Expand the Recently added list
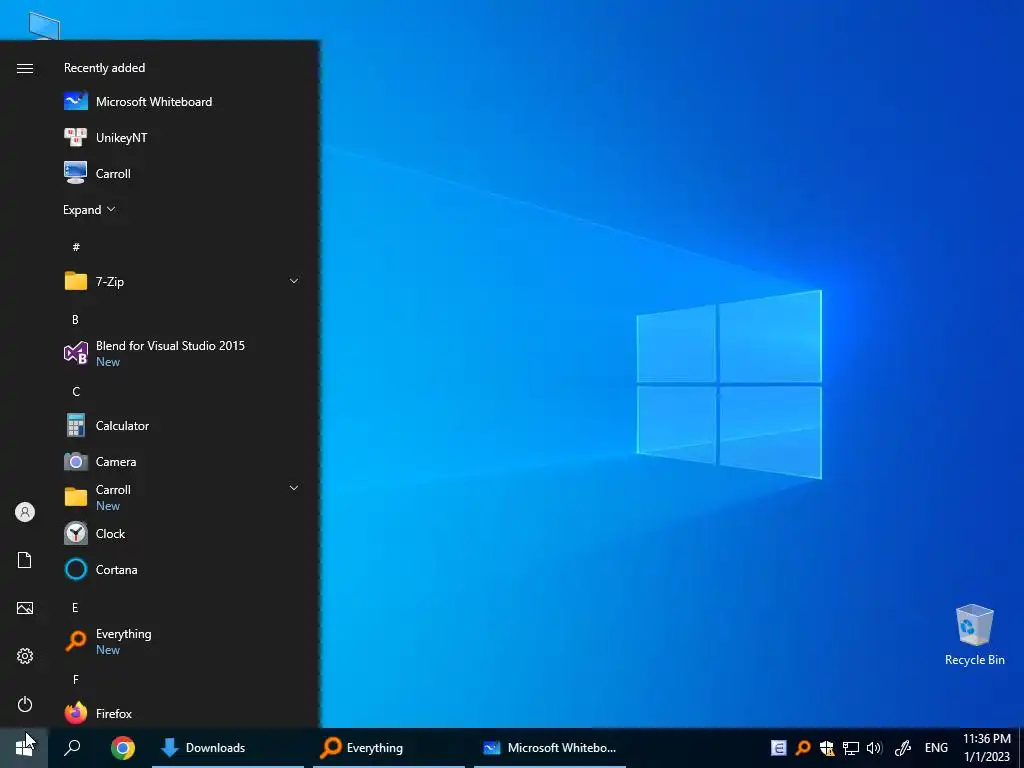This screenshot has height=768, width=1024. point(89,210)
